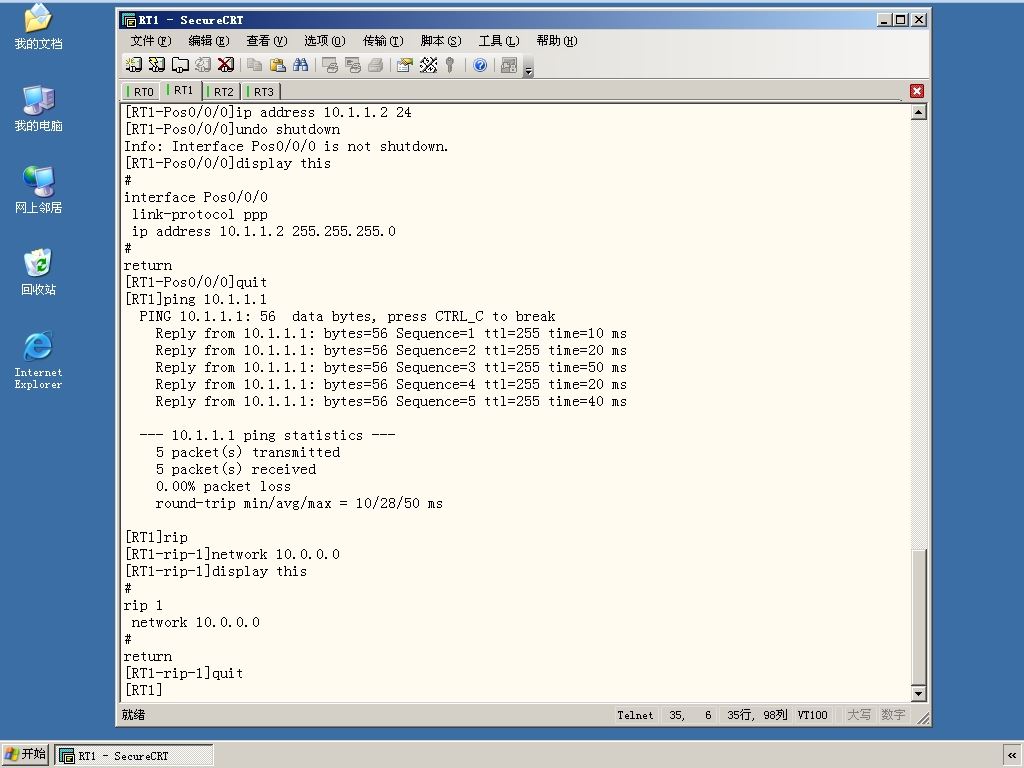The image size is (1024, 768).
Task: Disconnect the session with the red X icon
Action: click(226, 65)
